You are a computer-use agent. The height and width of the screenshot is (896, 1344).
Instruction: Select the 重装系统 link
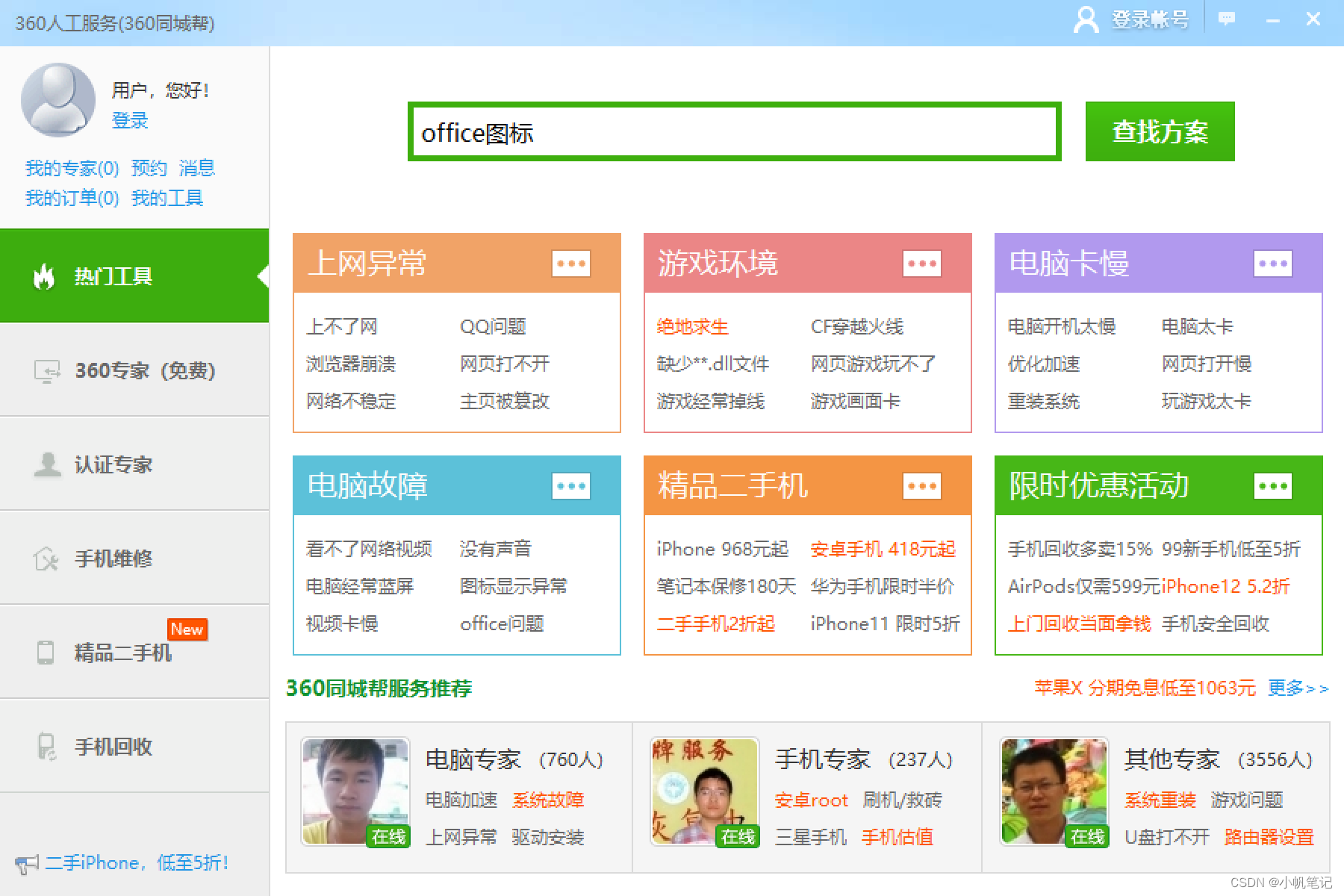click(1044, 401)
